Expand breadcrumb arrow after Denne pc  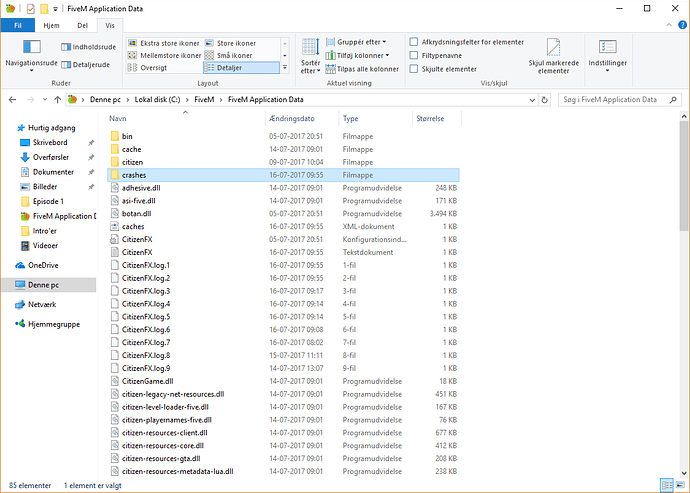(128, 100)
